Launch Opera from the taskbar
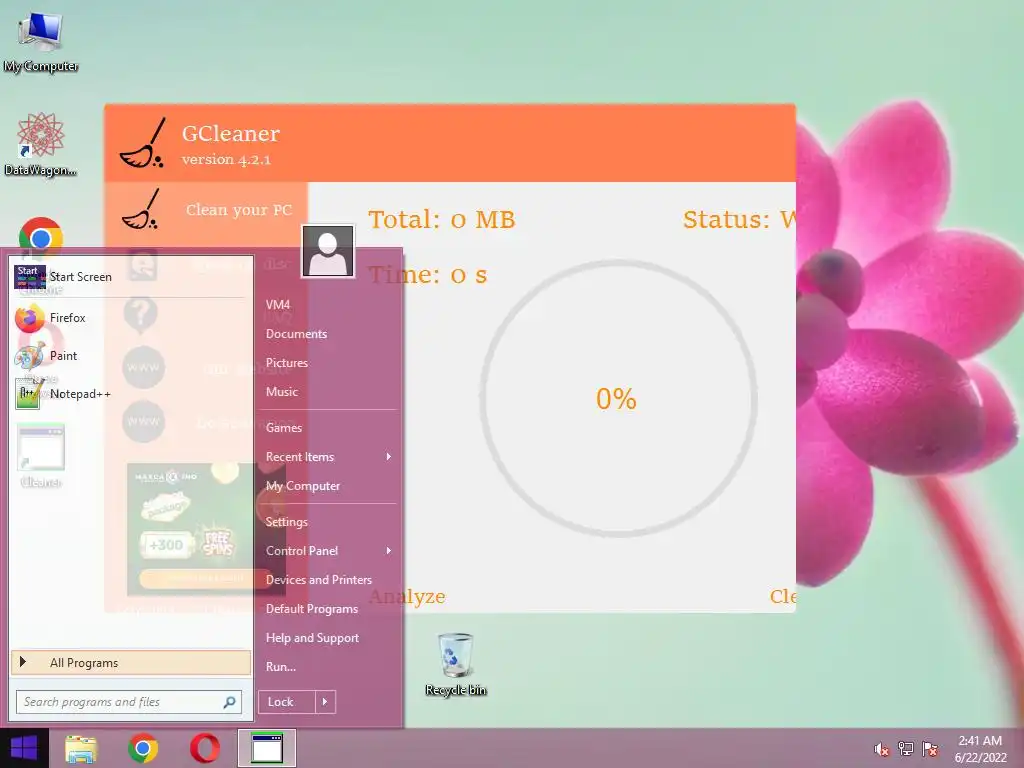1024x768 pixels. (x=205, y=748)
